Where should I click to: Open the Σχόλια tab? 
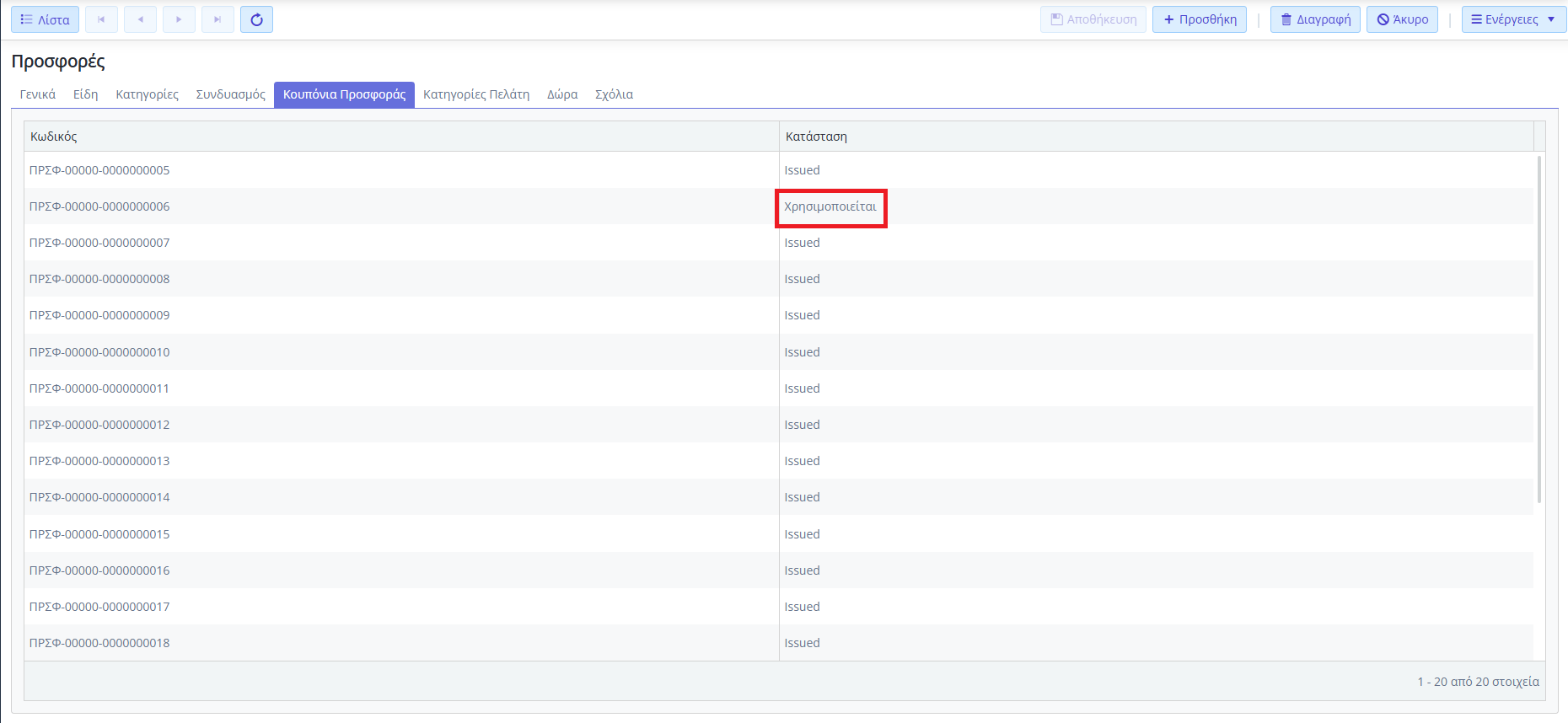click(x=614, y=94)
